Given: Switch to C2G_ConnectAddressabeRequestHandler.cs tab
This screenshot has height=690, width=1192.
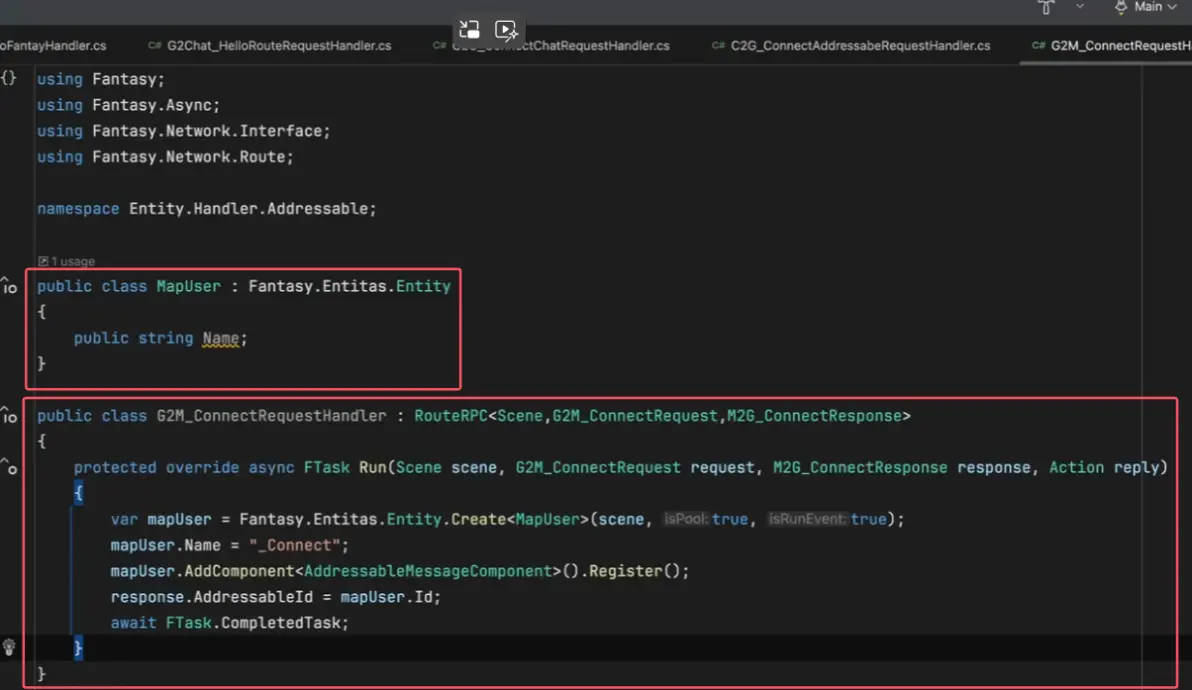Looking at the screenshot, I should pos(851,46).
